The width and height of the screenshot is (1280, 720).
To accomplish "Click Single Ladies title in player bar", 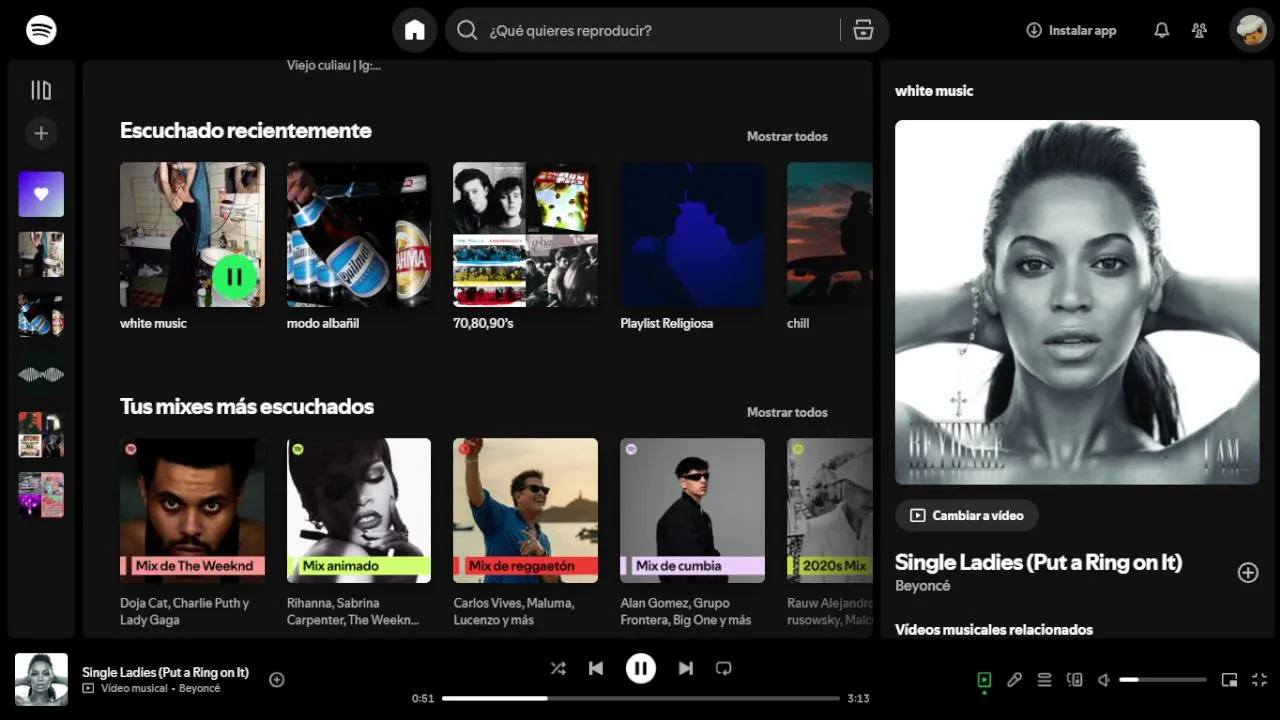I will coord(165,672).
